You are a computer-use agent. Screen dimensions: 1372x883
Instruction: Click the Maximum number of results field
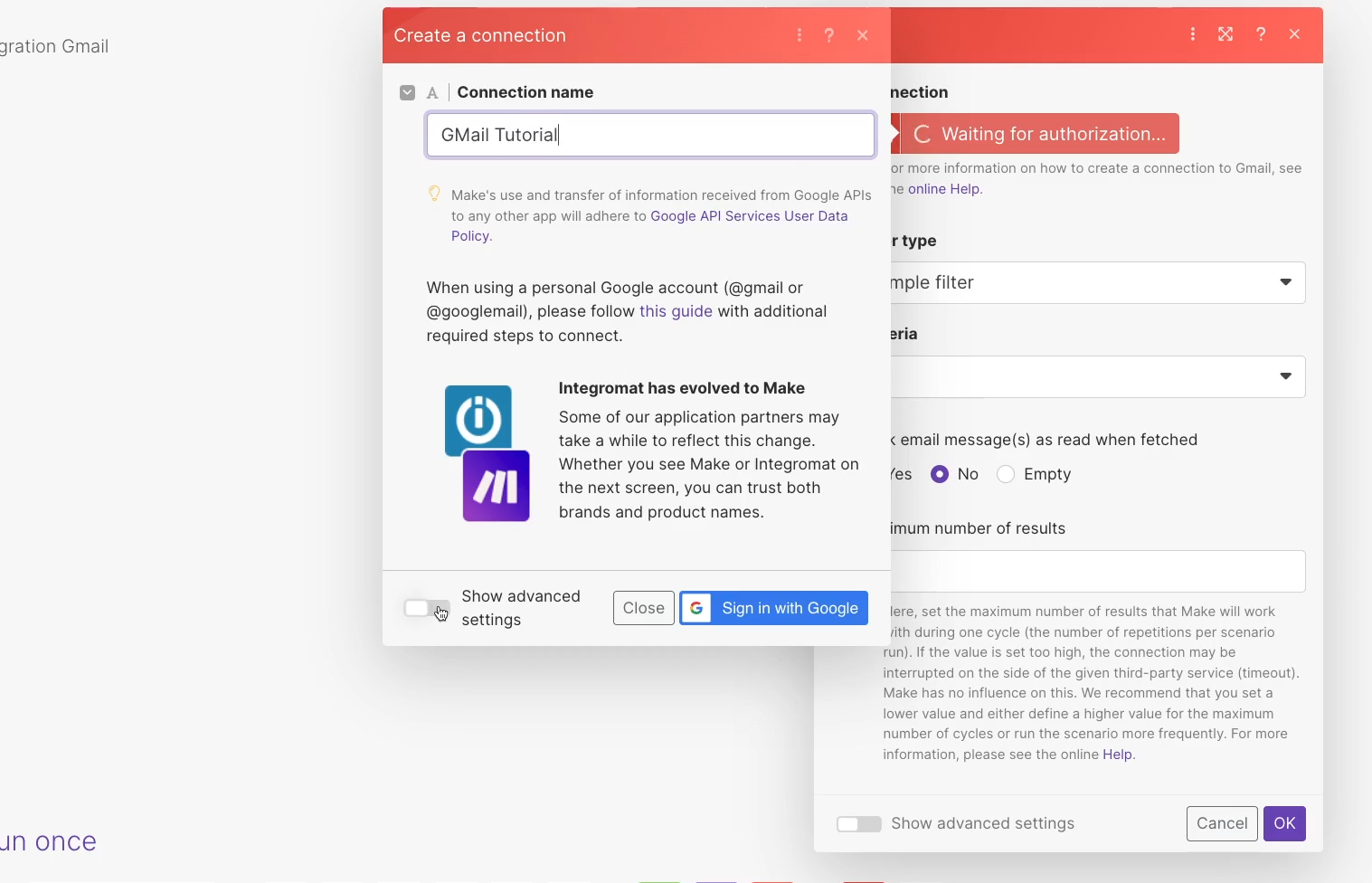(1097, 571)
